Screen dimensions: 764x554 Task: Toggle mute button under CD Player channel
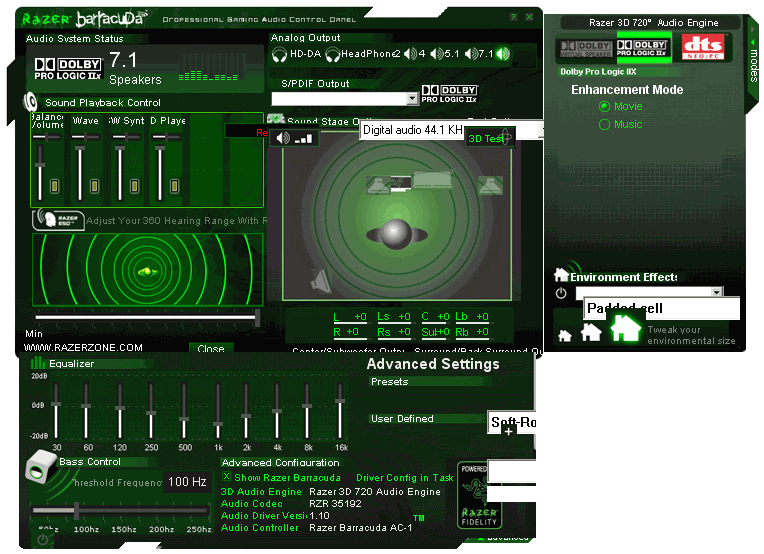[x=174, y=186]
